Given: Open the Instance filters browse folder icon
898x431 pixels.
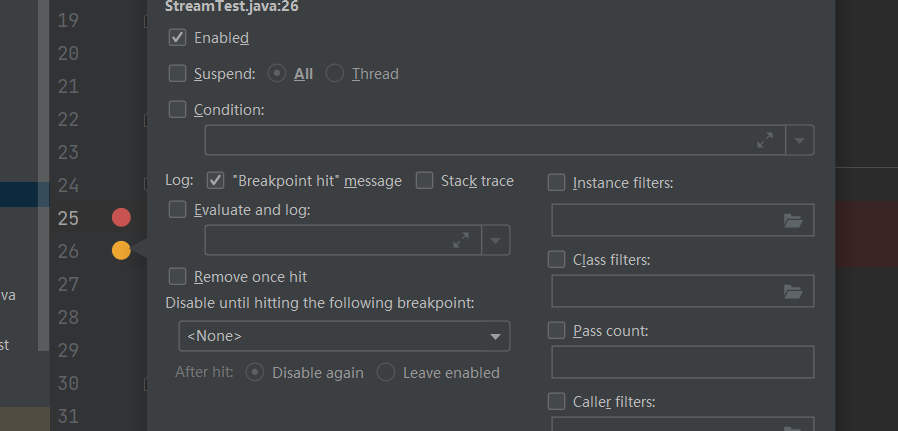Looking at the screenshot, I should [793, 221].
